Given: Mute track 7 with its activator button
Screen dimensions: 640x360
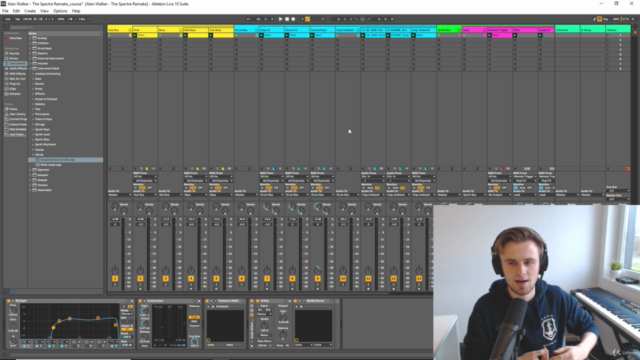Looking at the screenshot, I should point(267,279).
